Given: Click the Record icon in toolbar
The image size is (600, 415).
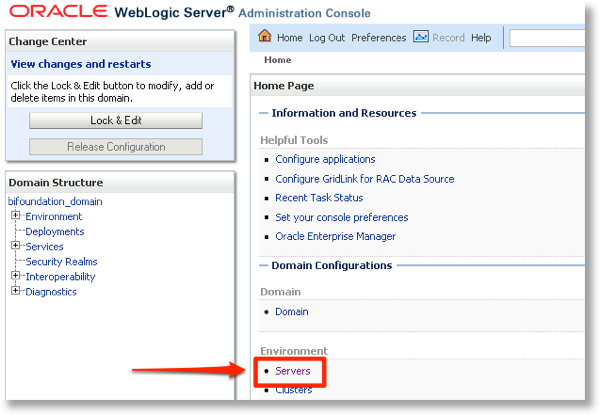Looking at the screenshot, I should pos(421,37).
